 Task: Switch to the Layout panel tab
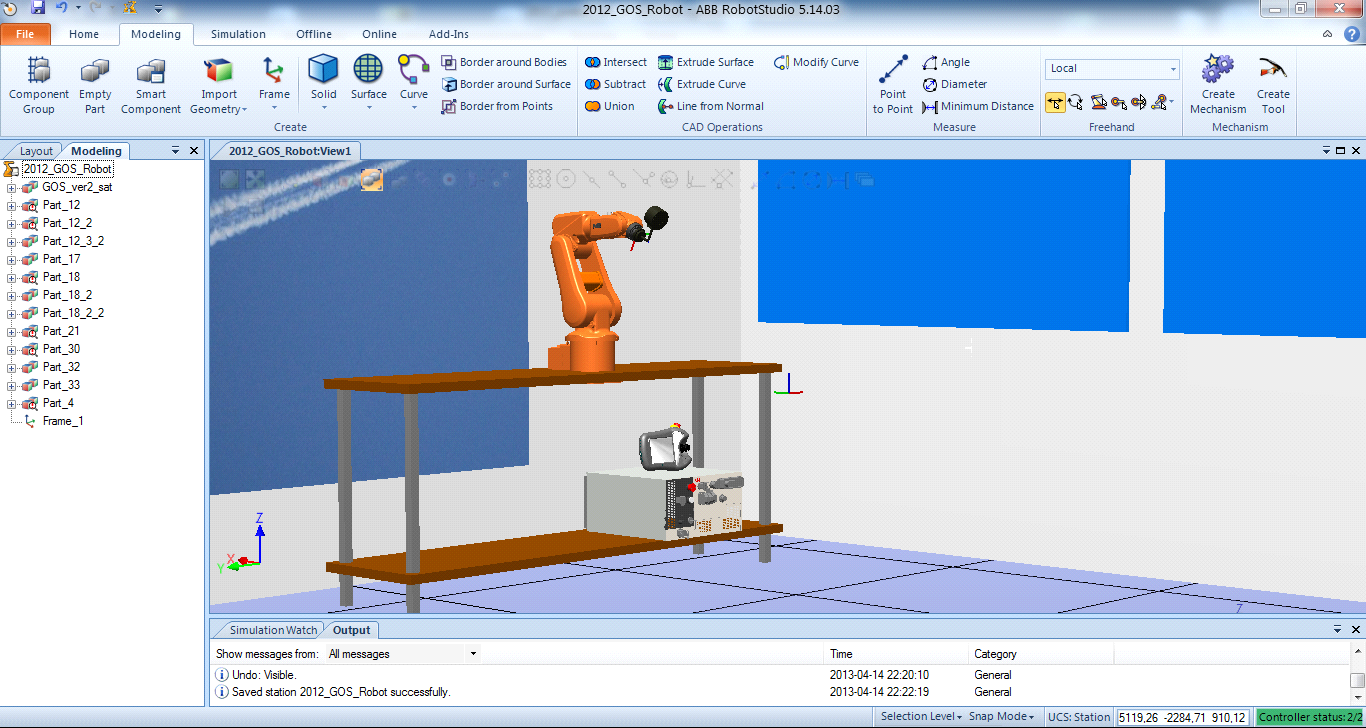36,151
